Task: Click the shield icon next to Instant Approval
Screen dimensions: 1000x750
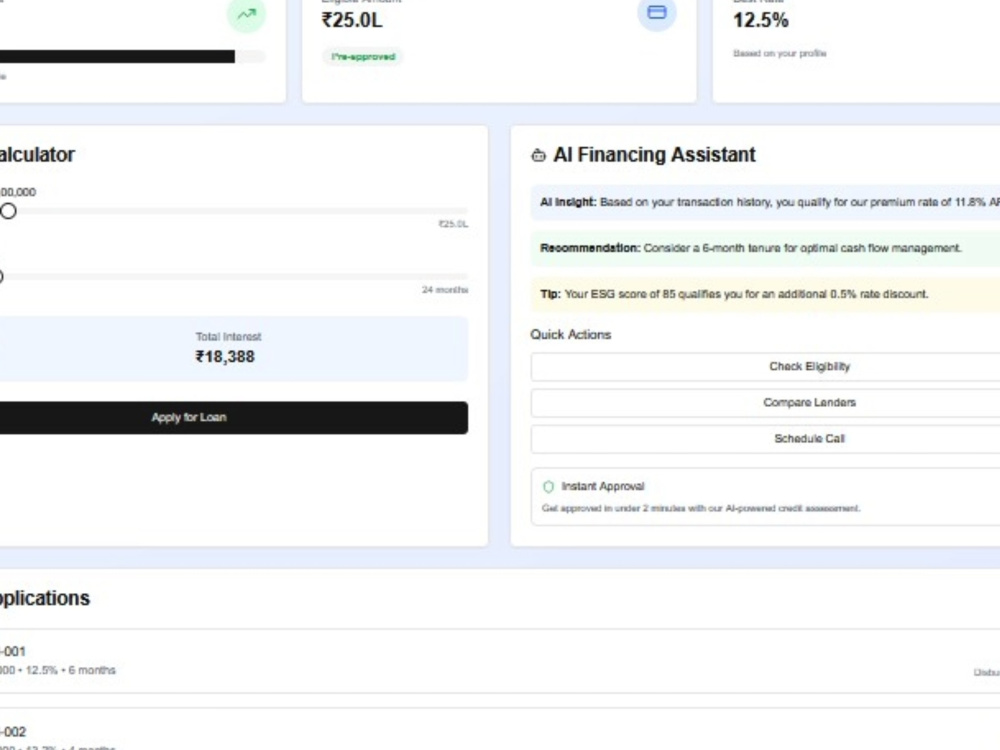Action: [x=548, y=487]
